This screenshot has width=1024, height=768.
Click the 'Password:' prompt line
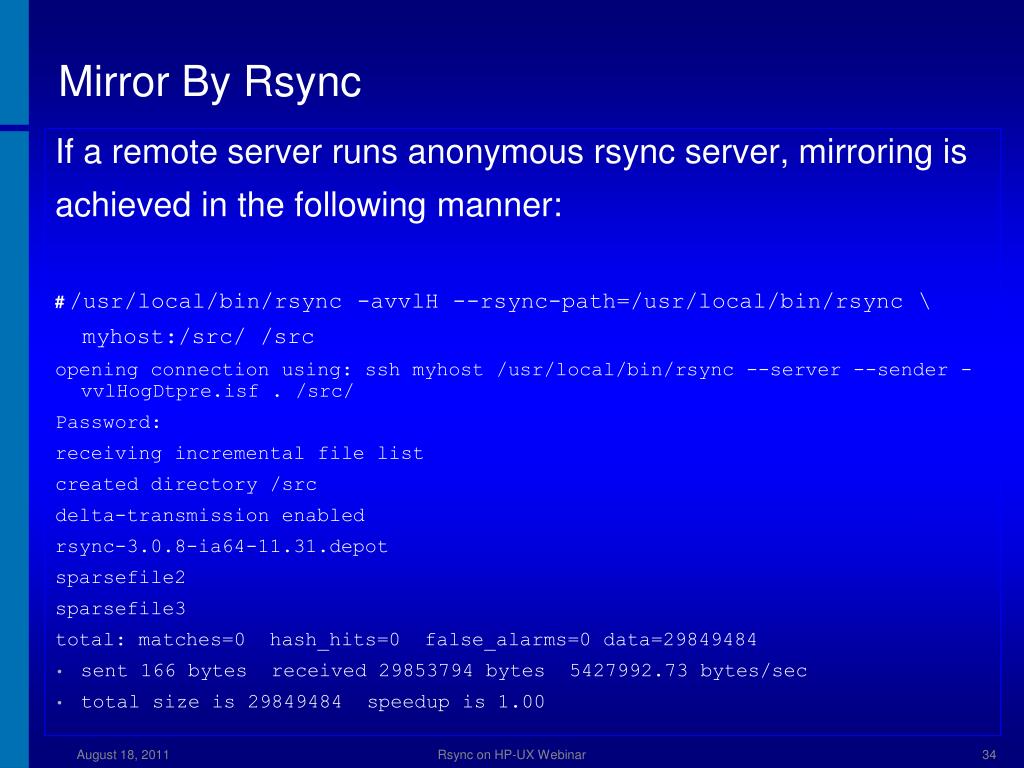tap(108, 423)
